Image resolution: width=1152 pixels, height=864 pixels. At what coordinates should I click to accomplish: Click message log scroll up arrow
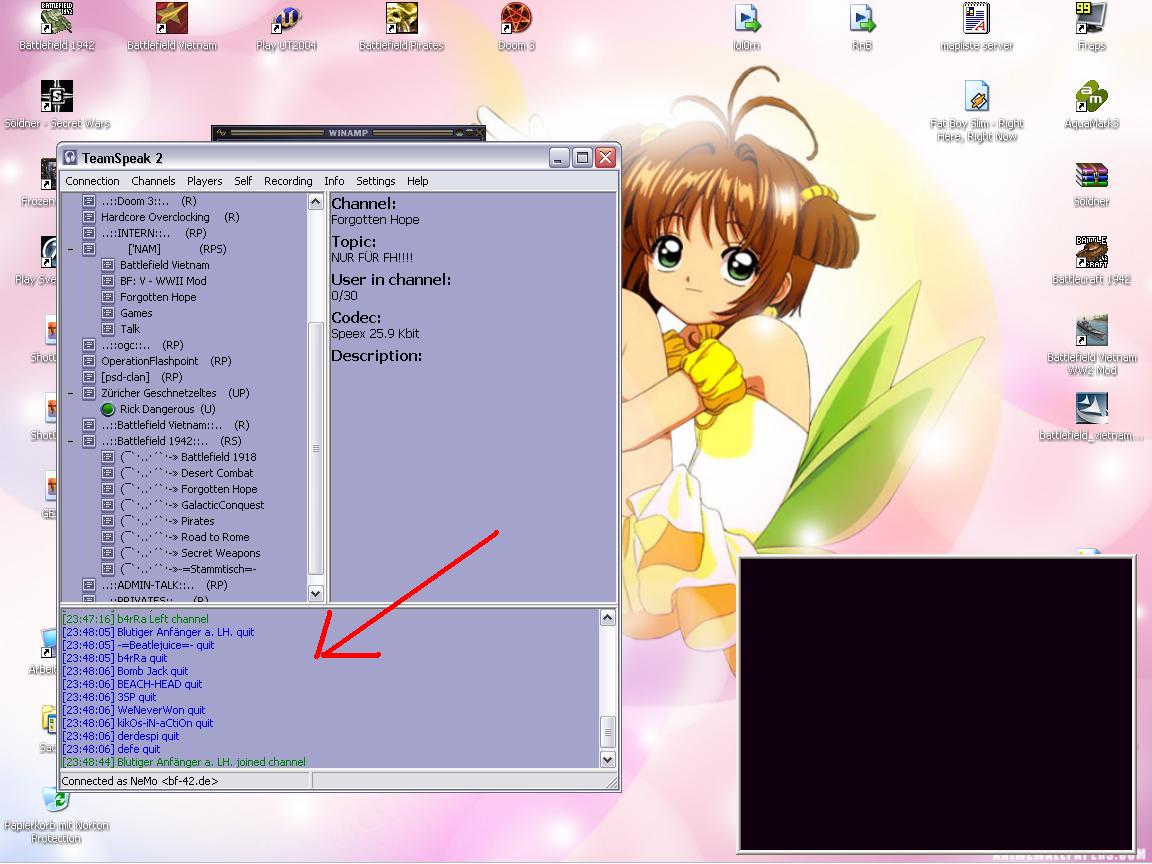(x=608, y=618)
